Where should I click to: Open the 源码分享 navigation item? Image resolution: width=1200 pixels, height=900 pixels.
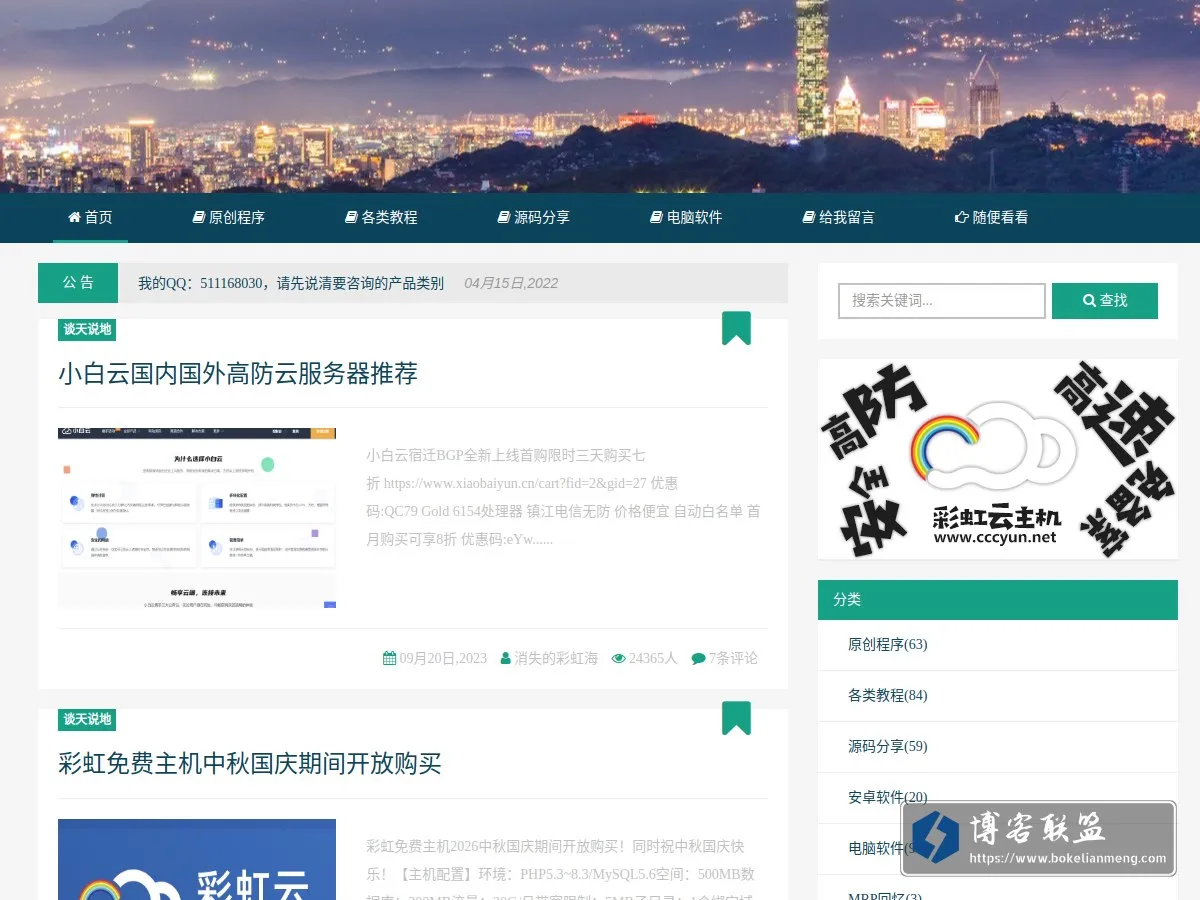pos(533,217)
